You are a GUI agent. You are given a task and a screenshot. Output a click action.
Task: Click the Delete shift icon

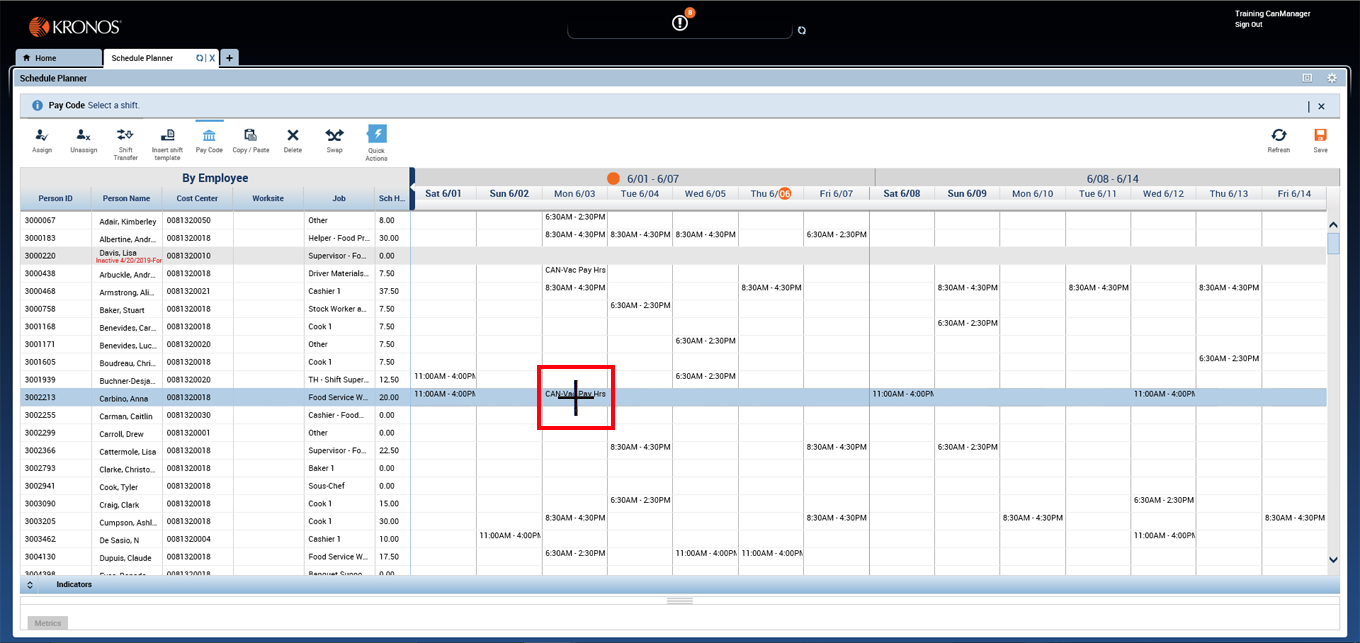pyautogui.click(x=292, y=135)
